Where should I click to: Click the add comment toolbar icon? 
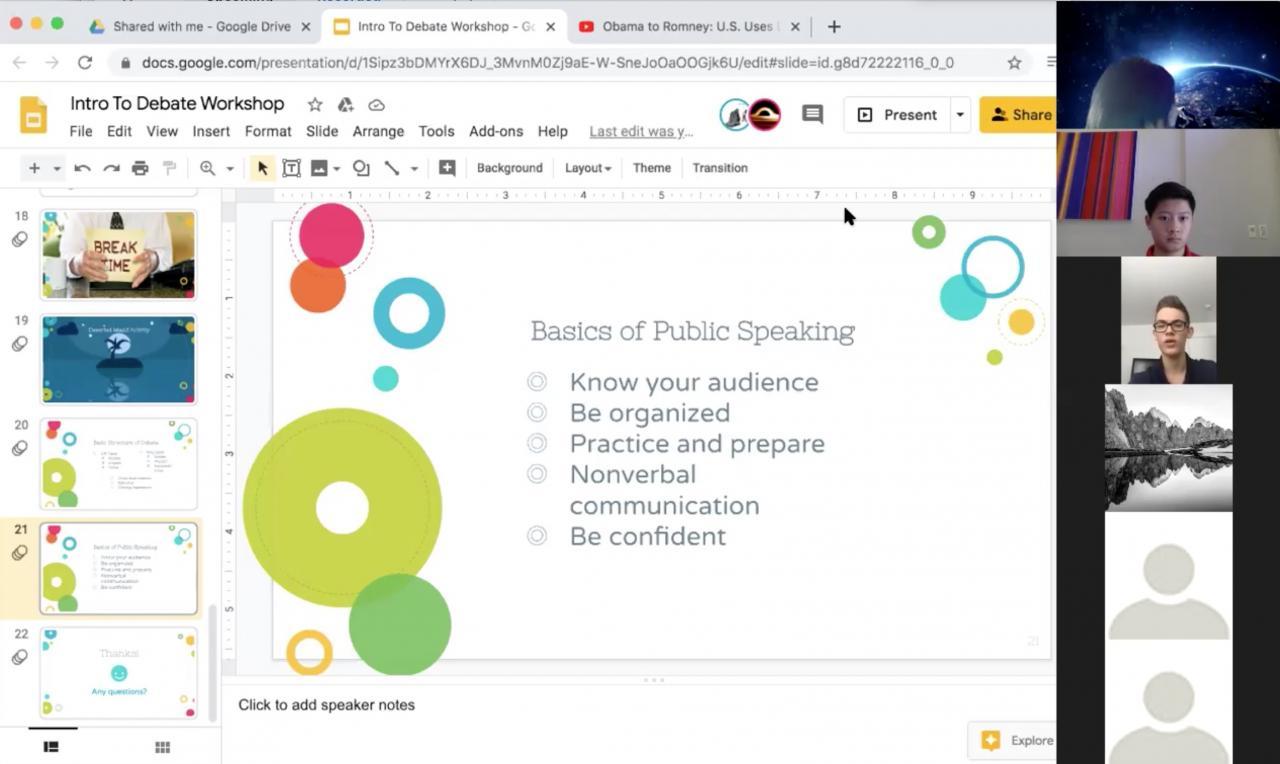tap(447, 168)
